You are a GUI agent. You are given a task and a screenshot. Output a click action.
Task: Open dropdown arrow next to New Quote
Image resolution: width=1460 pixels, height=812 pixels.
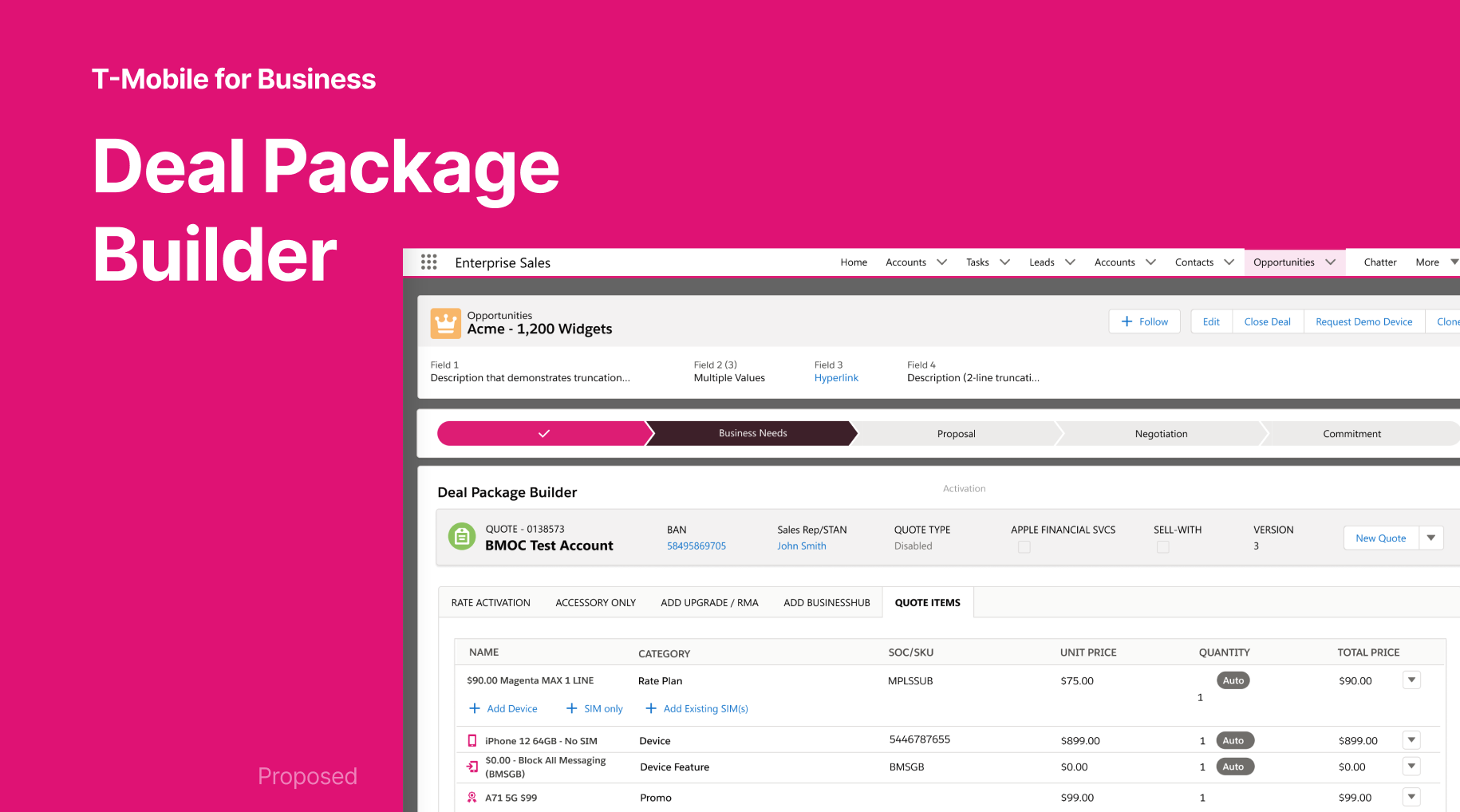(x=1431, y=538)
